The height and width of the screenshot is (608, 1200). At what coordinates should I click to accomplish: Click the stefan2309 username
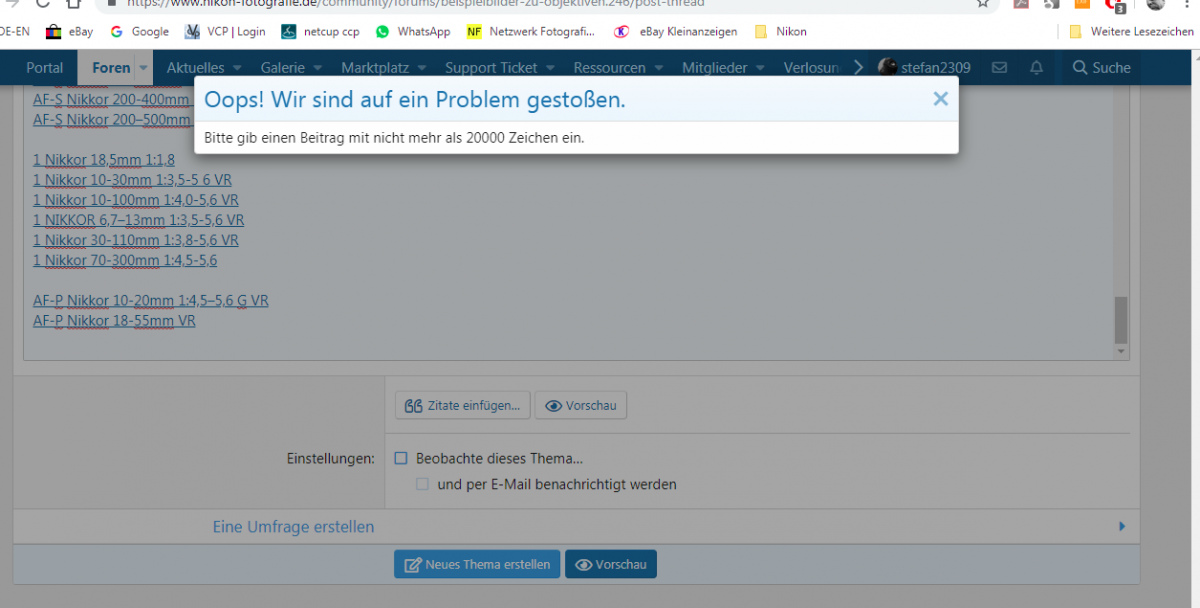point(935,68)
